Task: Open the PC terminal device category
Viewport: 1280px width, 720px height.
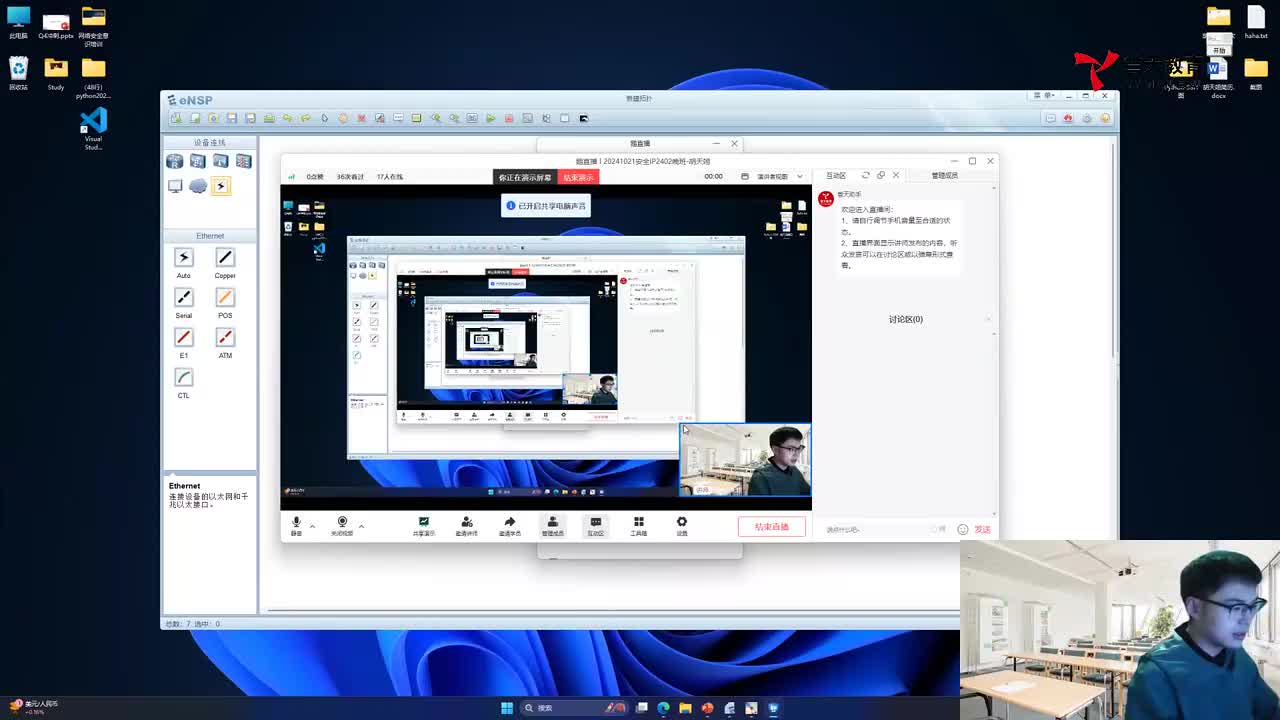Action: pos(175,186)
